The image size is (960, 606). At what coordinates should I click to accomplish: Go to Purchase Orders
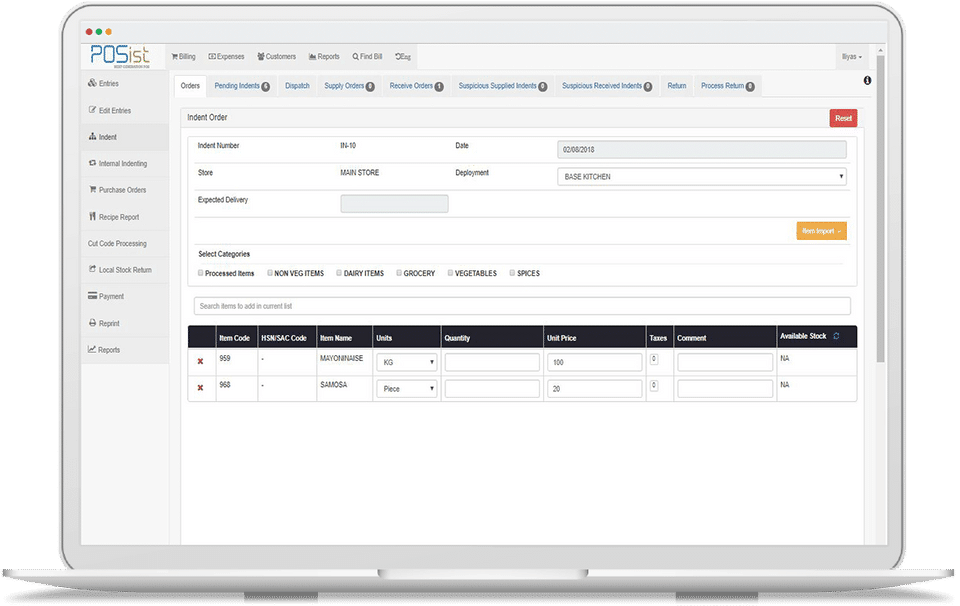click(118, 190)
